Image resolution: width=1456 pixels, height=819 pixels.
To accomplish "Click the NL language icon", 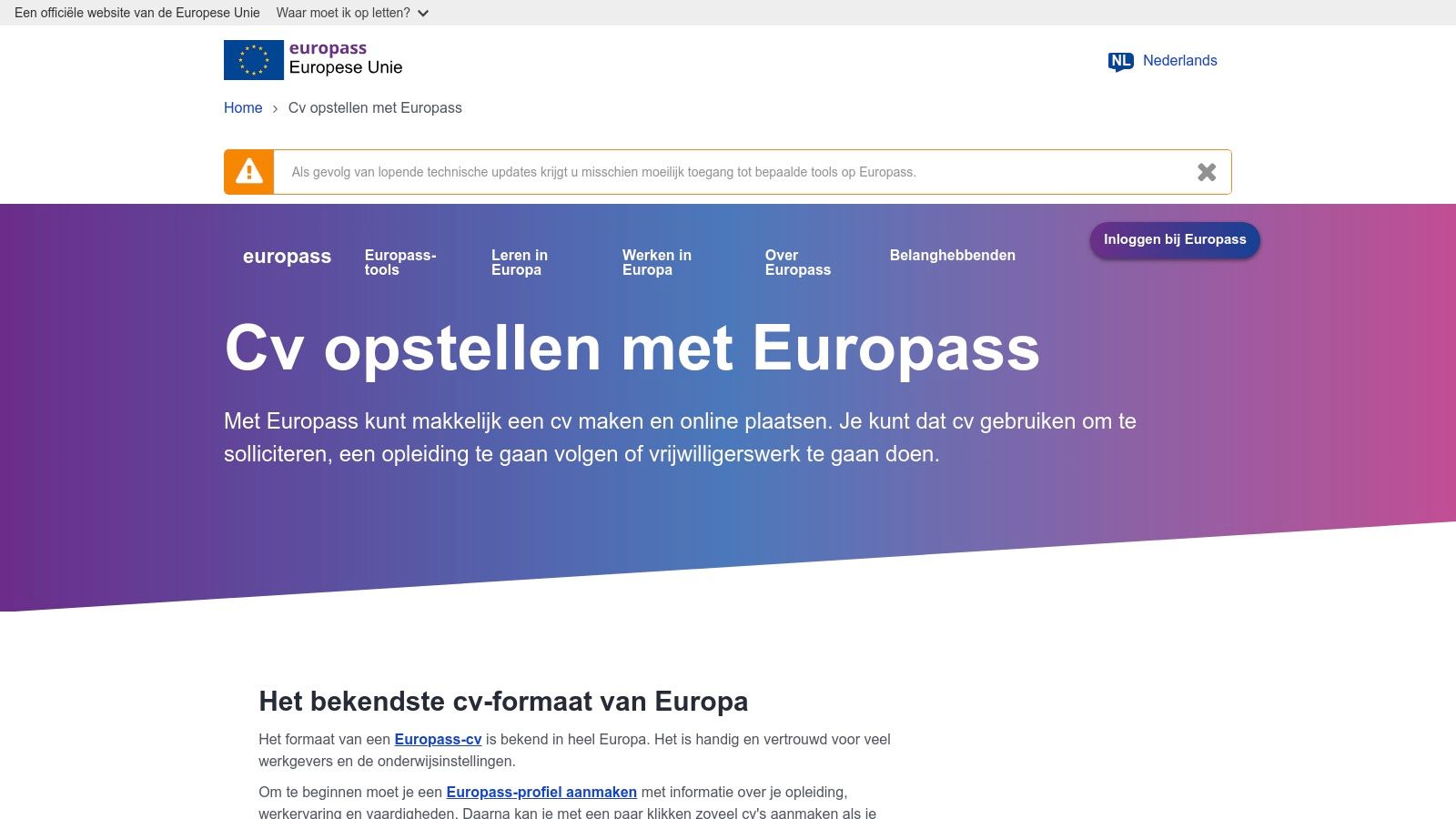I will coord(1120,61).
